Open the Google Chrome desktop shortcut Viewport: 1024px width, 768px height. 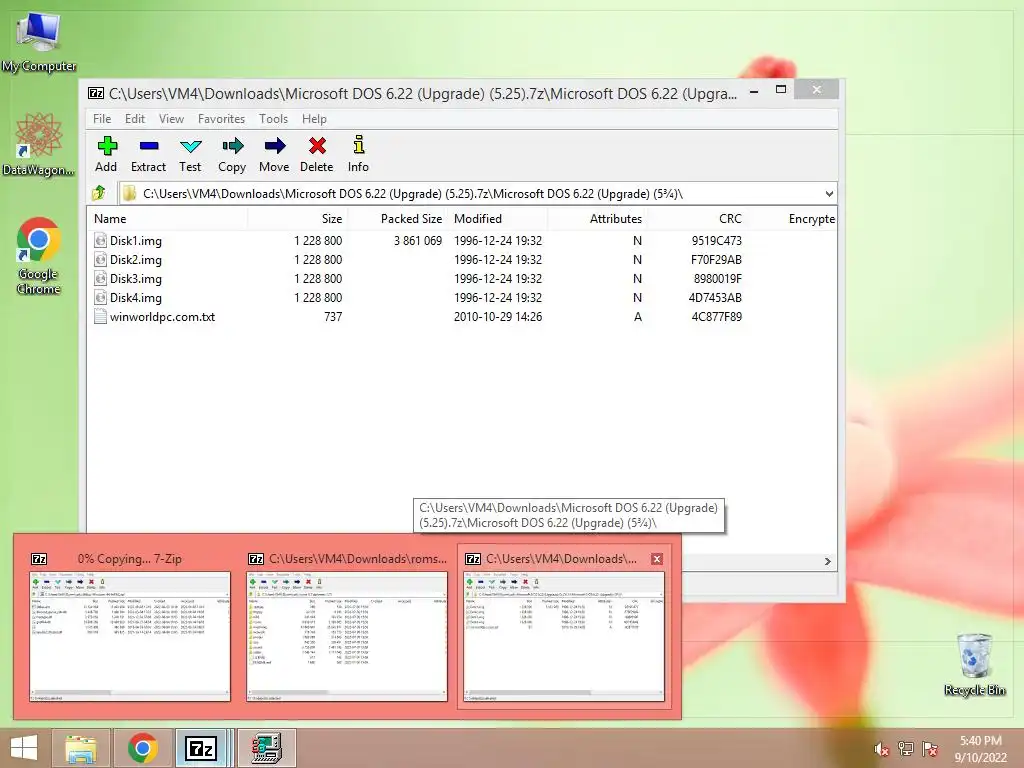[39, 256]
